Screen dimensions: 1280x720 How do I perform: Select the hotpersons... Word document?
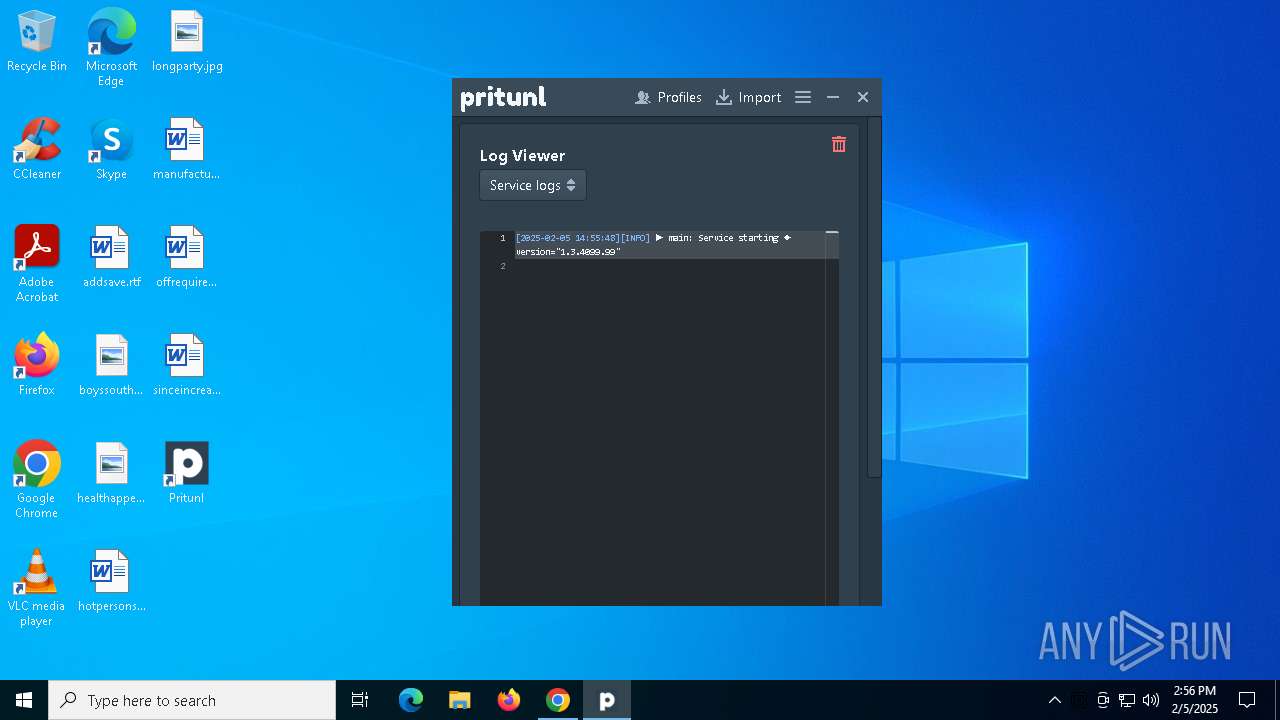pos(111,582)
